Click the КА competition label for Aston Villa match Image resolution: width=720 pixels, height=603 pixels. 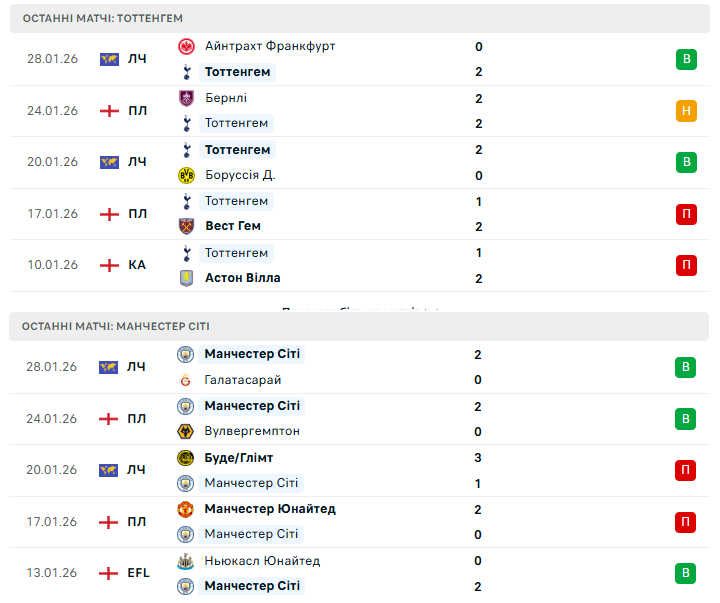pyautogui.click(x=137, y=265)
